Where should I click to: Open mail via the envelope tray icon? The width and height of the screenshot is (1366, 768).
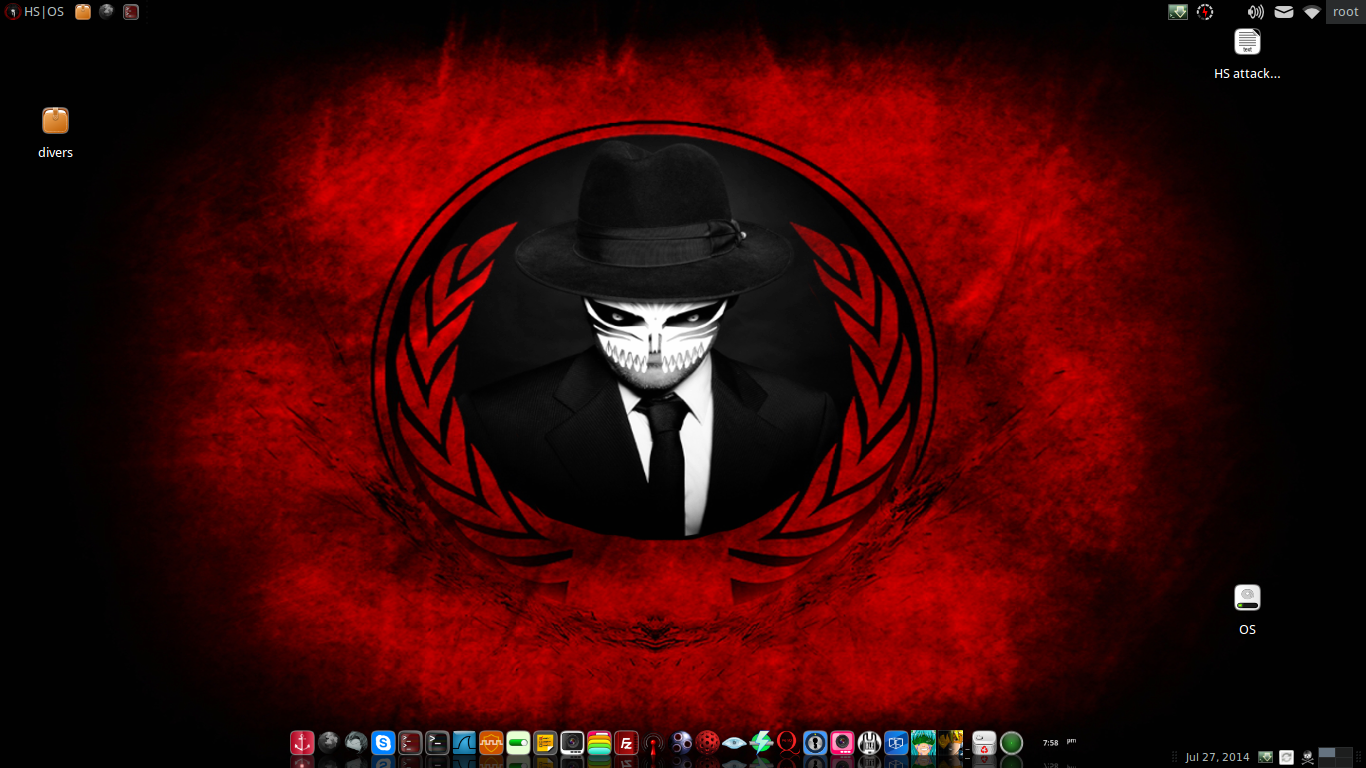point(1284,12)
